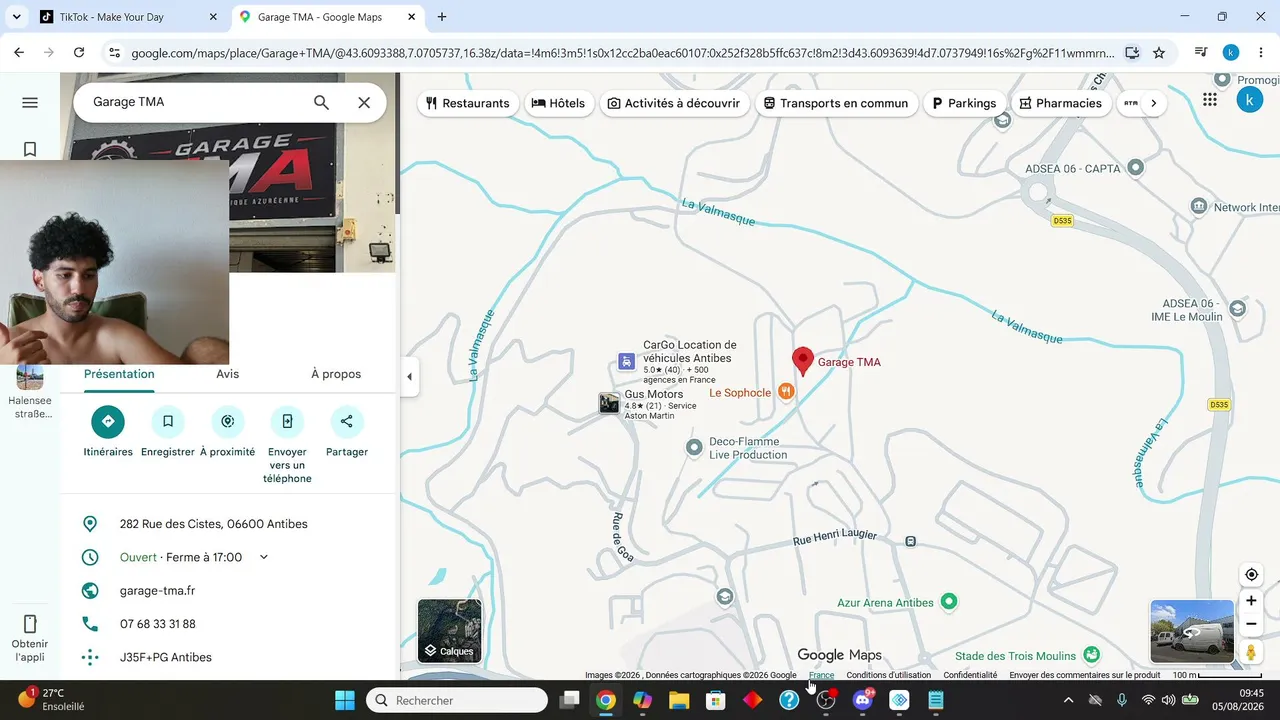Filter map by Parkings
The width and height of the screenshot is (1280, 720).
click(964, 103)
